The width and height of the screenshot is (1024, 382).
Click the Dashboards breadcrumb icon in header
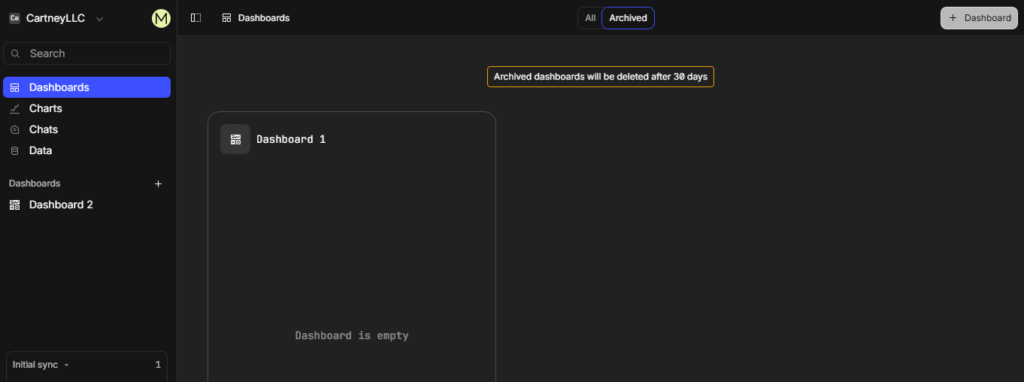227,18
